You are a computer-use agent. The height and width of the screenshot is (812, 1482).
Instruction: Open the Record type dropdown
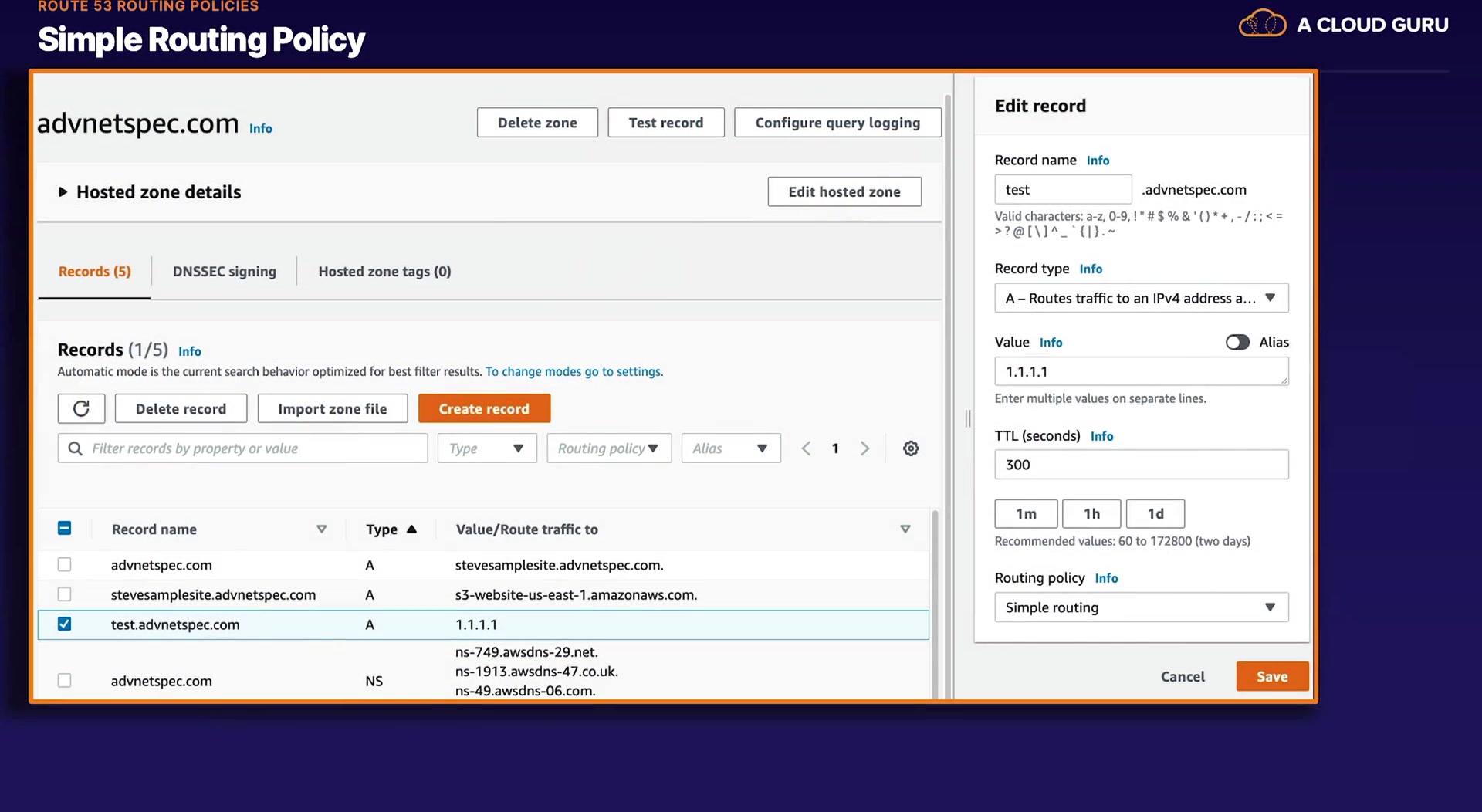click(1141, 298)
